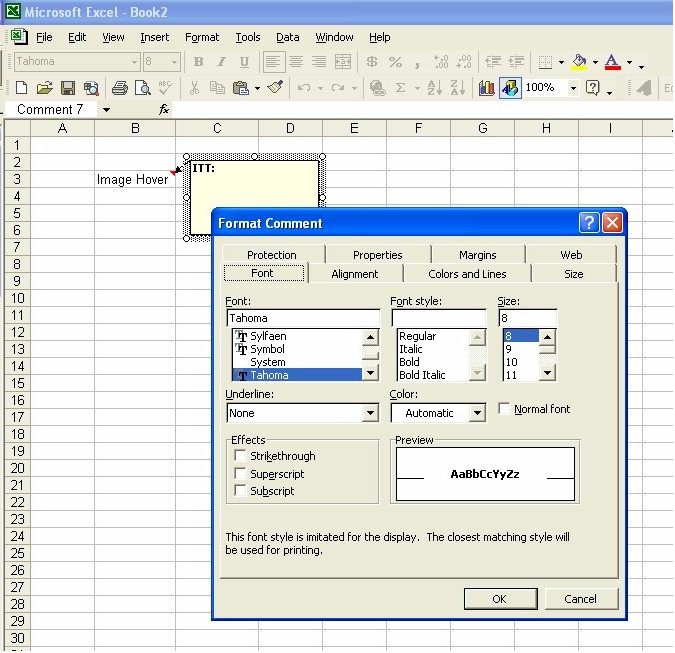
Task: Click Cancel in Format Comment dialog
Action: [x=581, y=599]
